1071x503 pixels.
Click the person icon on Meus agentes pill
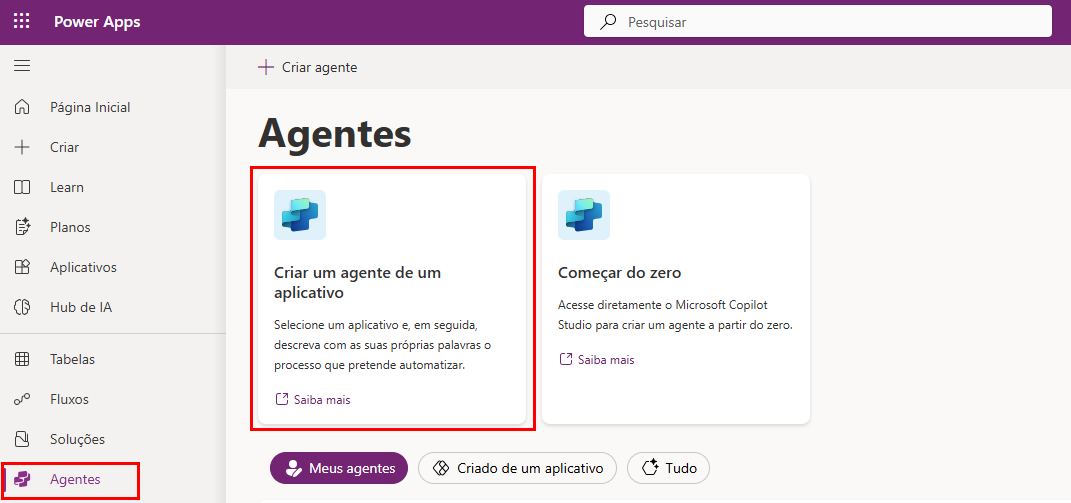tap(294, 468)
